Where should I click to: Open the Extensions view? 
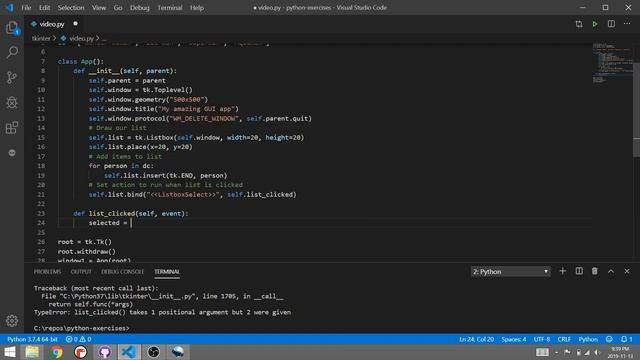pos(12,127)
